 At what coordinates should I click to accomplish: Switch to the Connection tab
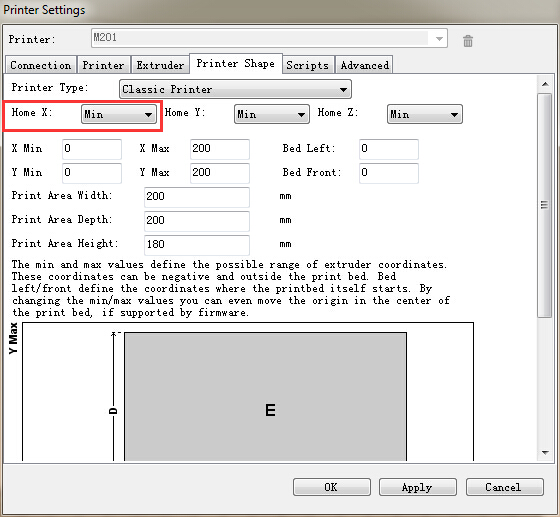point(41,65)
